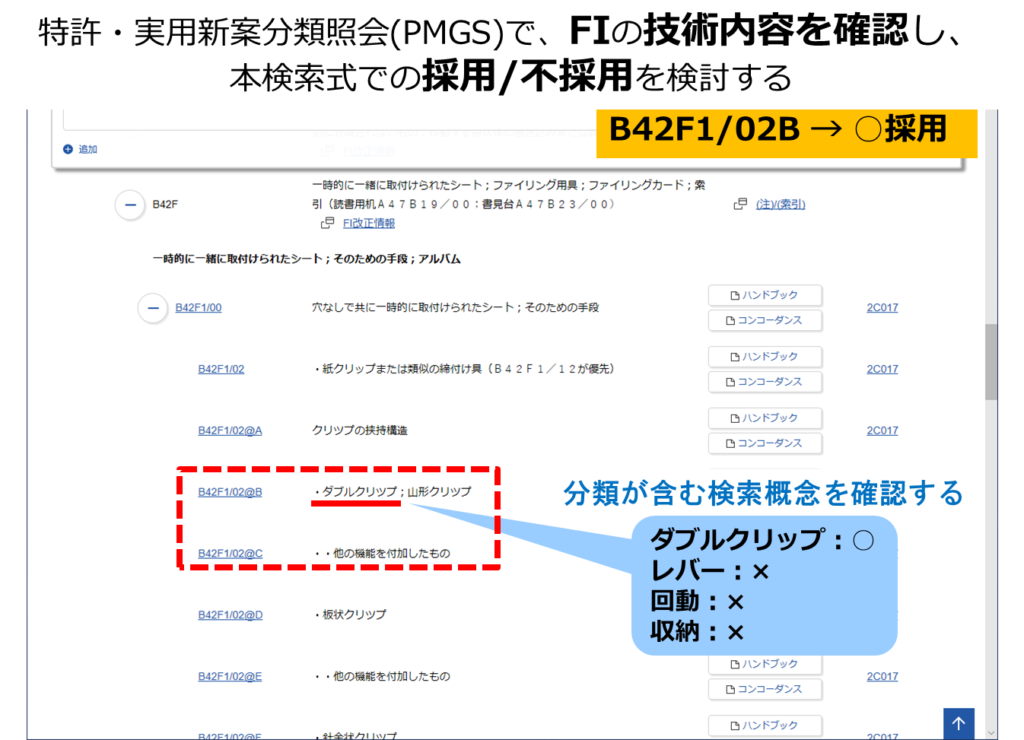Click the popup icon beside (注)(索引)
Image resolution: width=1024 pixels, height=740 pixels.
(740, 204)
